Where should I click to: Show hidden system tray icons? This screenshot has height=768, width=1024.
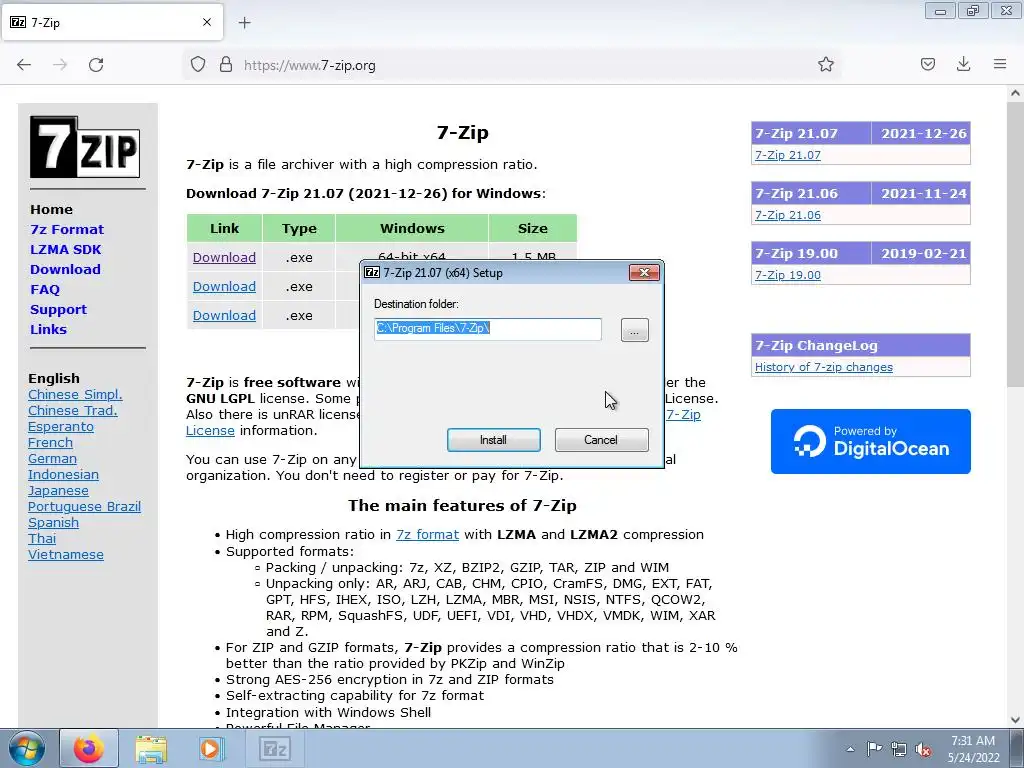click(850, 749)
